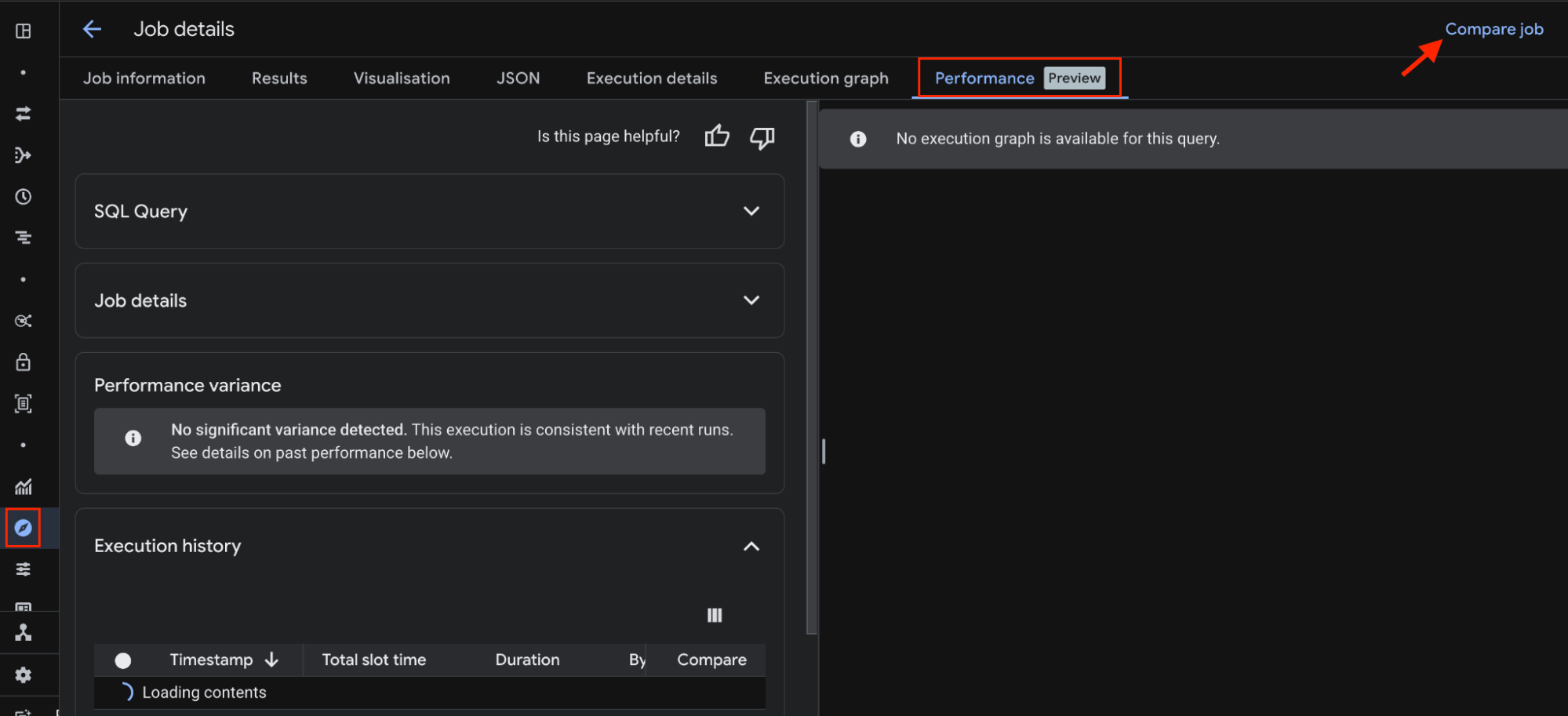Open Scheduled queries clock icon in sidebar
This screenshot has height=716, width=1568.
click(x=23, y=197)
